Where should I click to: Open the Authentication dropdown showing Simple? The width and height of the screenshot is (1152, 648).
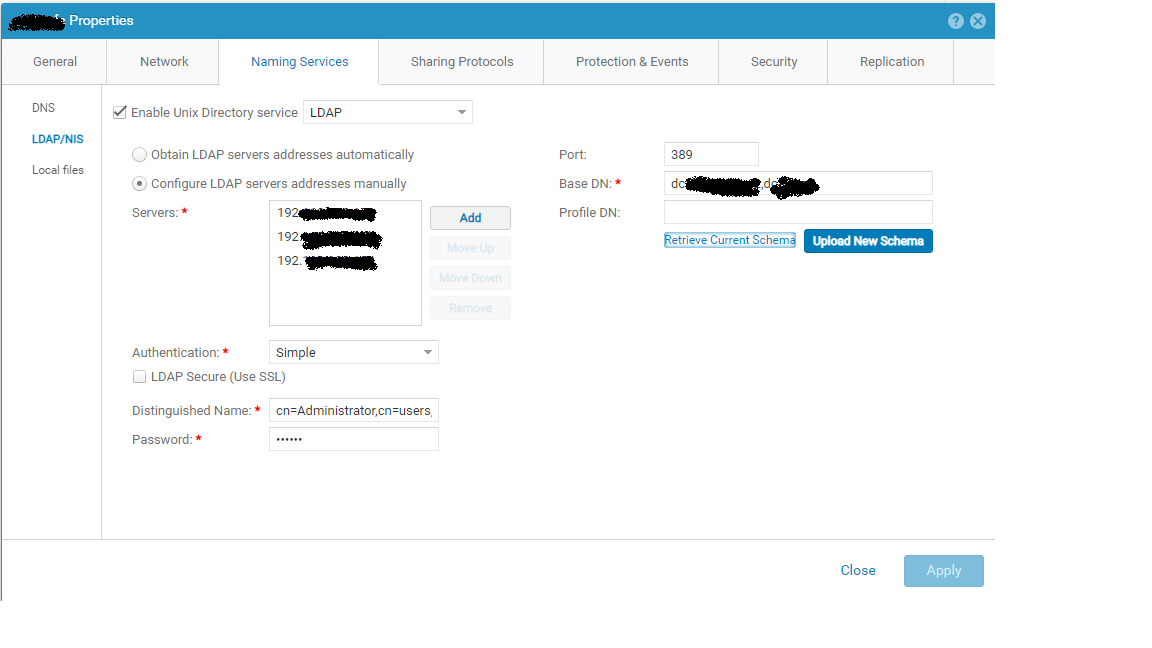353,352
